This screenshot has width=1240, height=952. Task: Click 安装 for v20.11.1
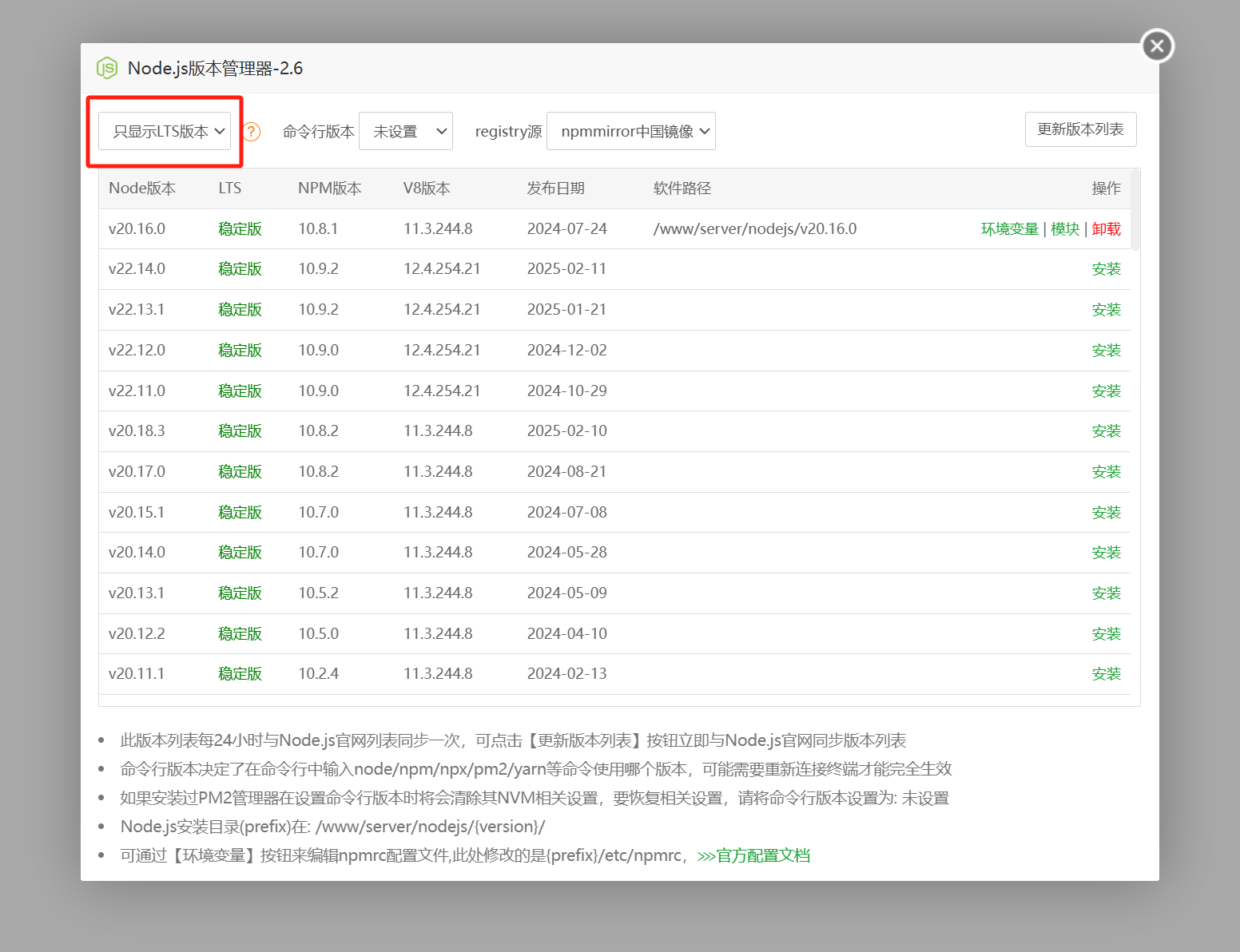[1106, 674]
